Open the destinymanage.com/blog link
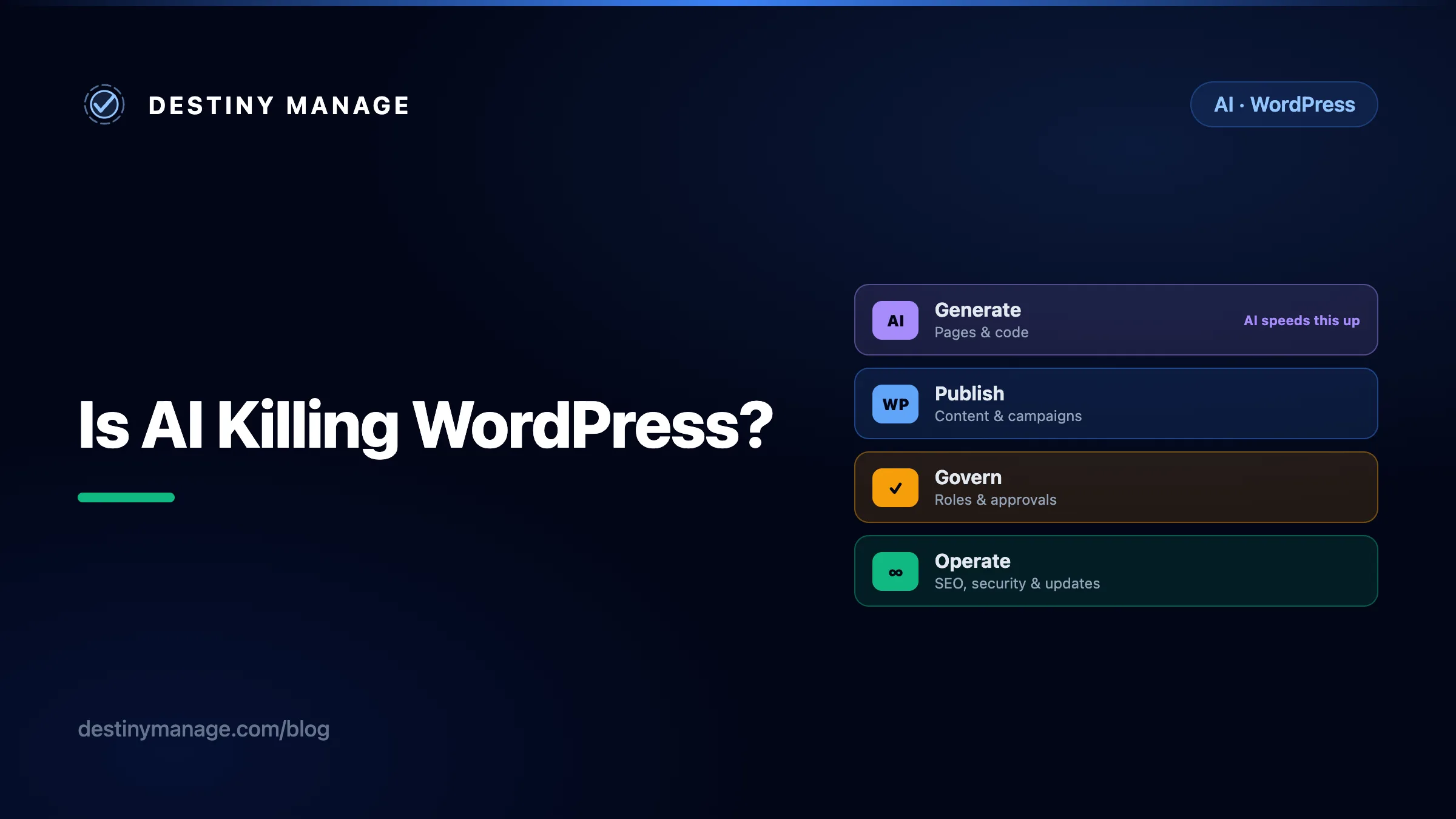Viewport: 1456px width, 819px height. 204,729
